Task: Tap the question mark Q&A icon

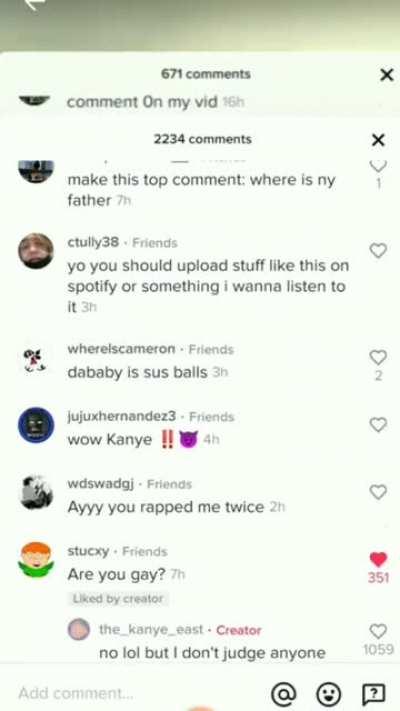Action: (x=373, y=693)
